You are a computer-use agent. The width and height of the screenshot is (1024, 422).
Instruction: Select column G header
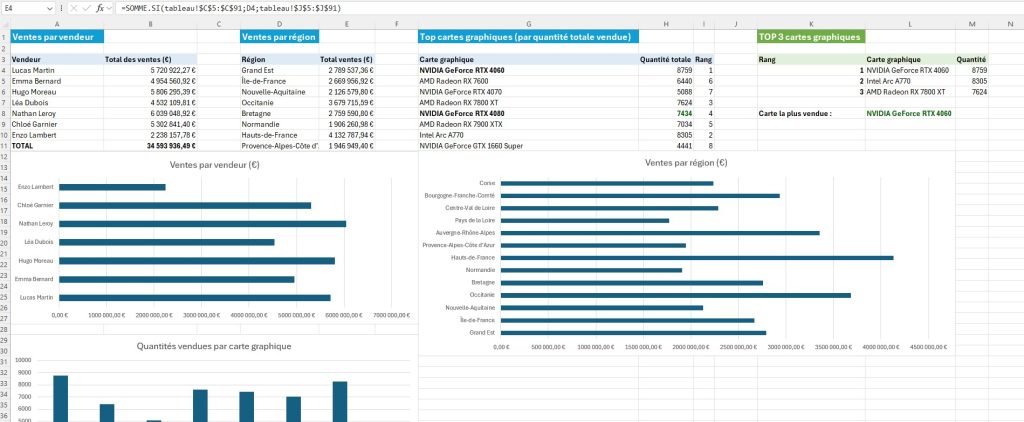528,24
